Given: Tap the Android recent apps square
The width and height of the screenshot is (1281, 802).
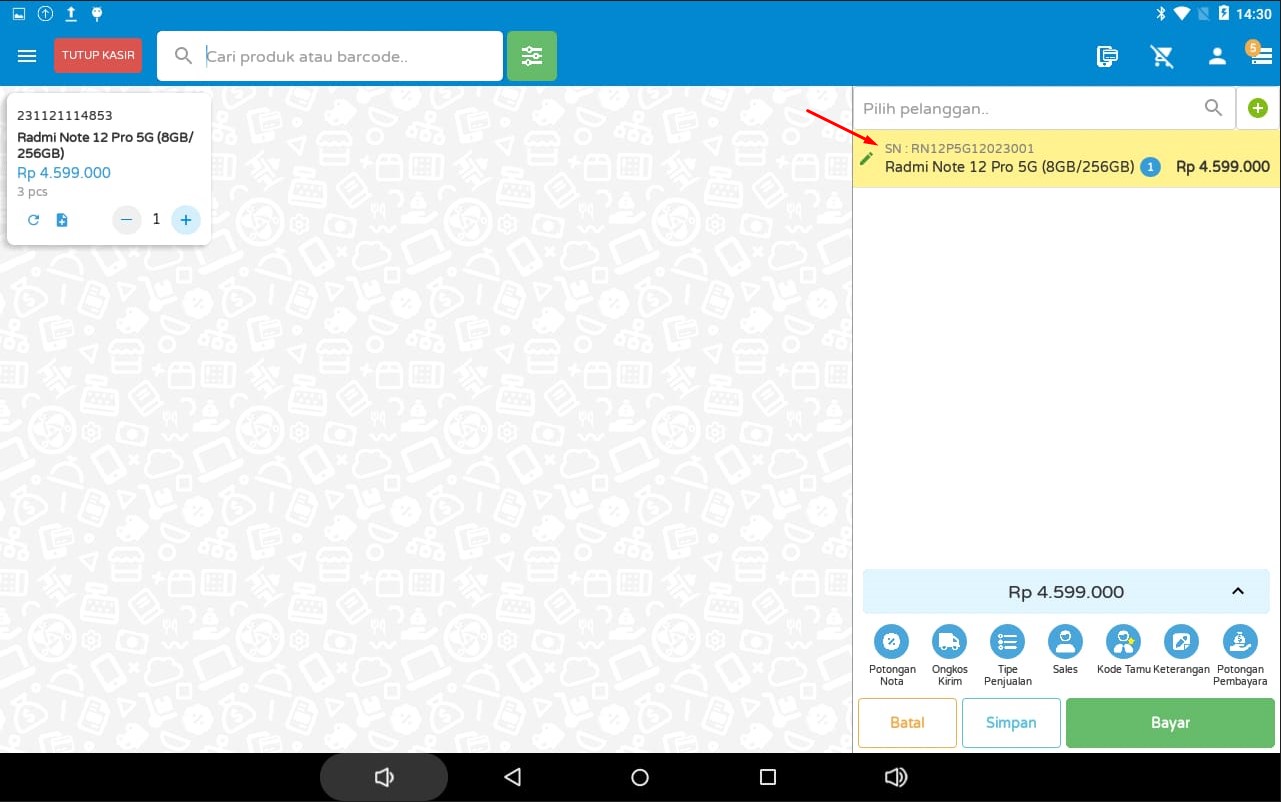Looking at the screenshot, I should (x=768, y=777).
